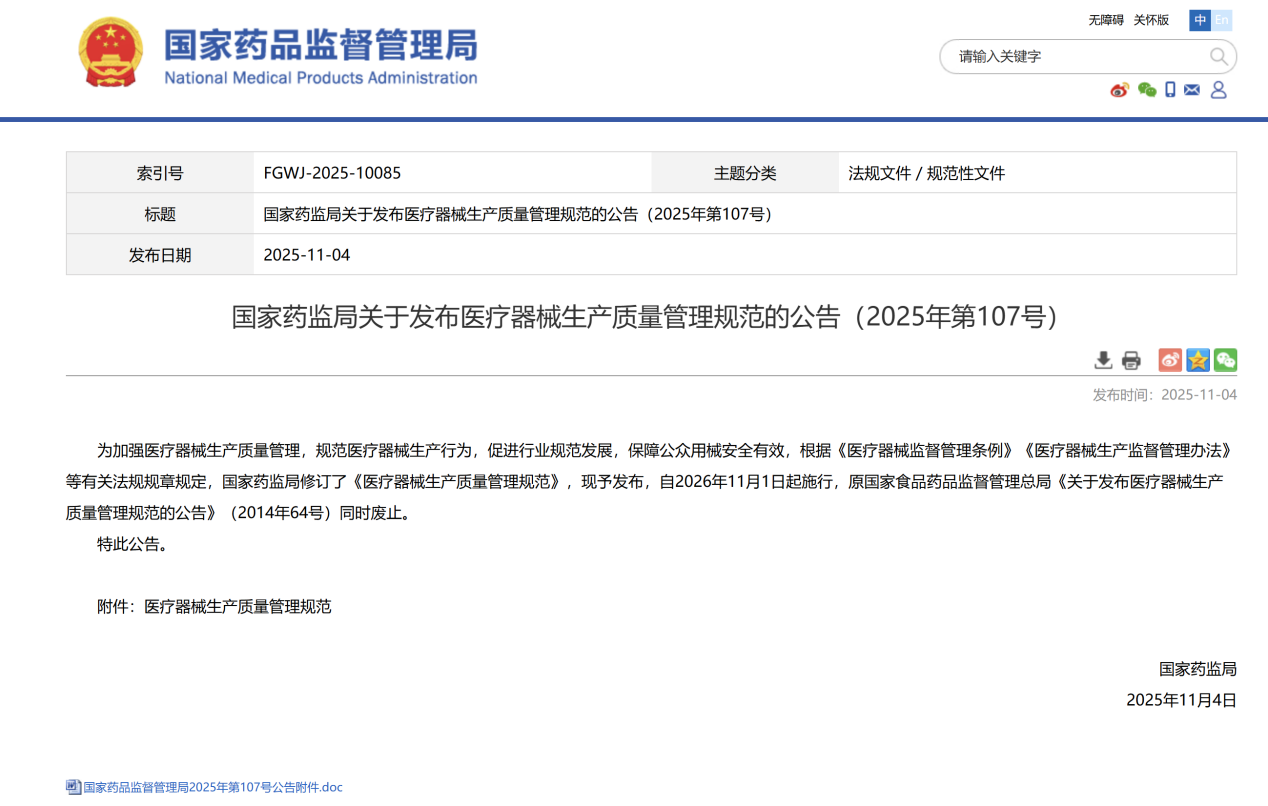Share the article to WeChat
This screenshot has height=806, width=1268.
pos(1224,360)
